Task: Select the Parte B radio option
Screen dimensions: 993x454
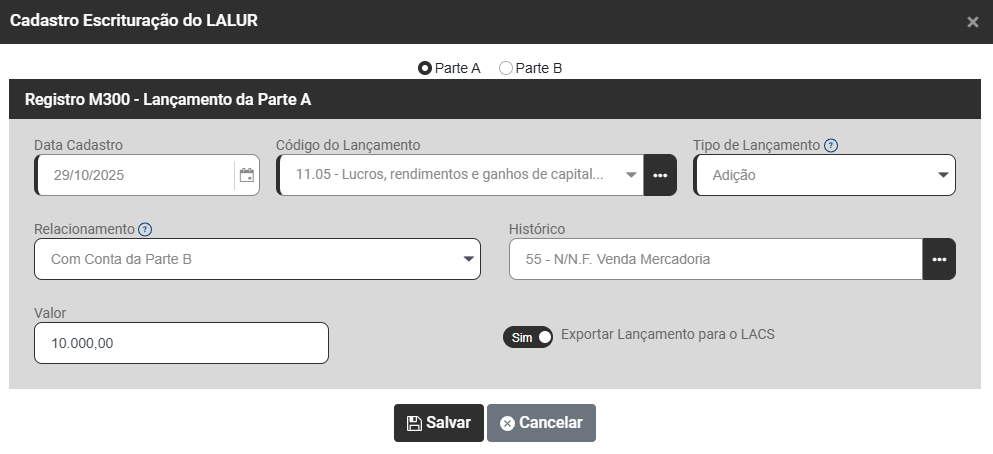Action: tap(506, 68)
